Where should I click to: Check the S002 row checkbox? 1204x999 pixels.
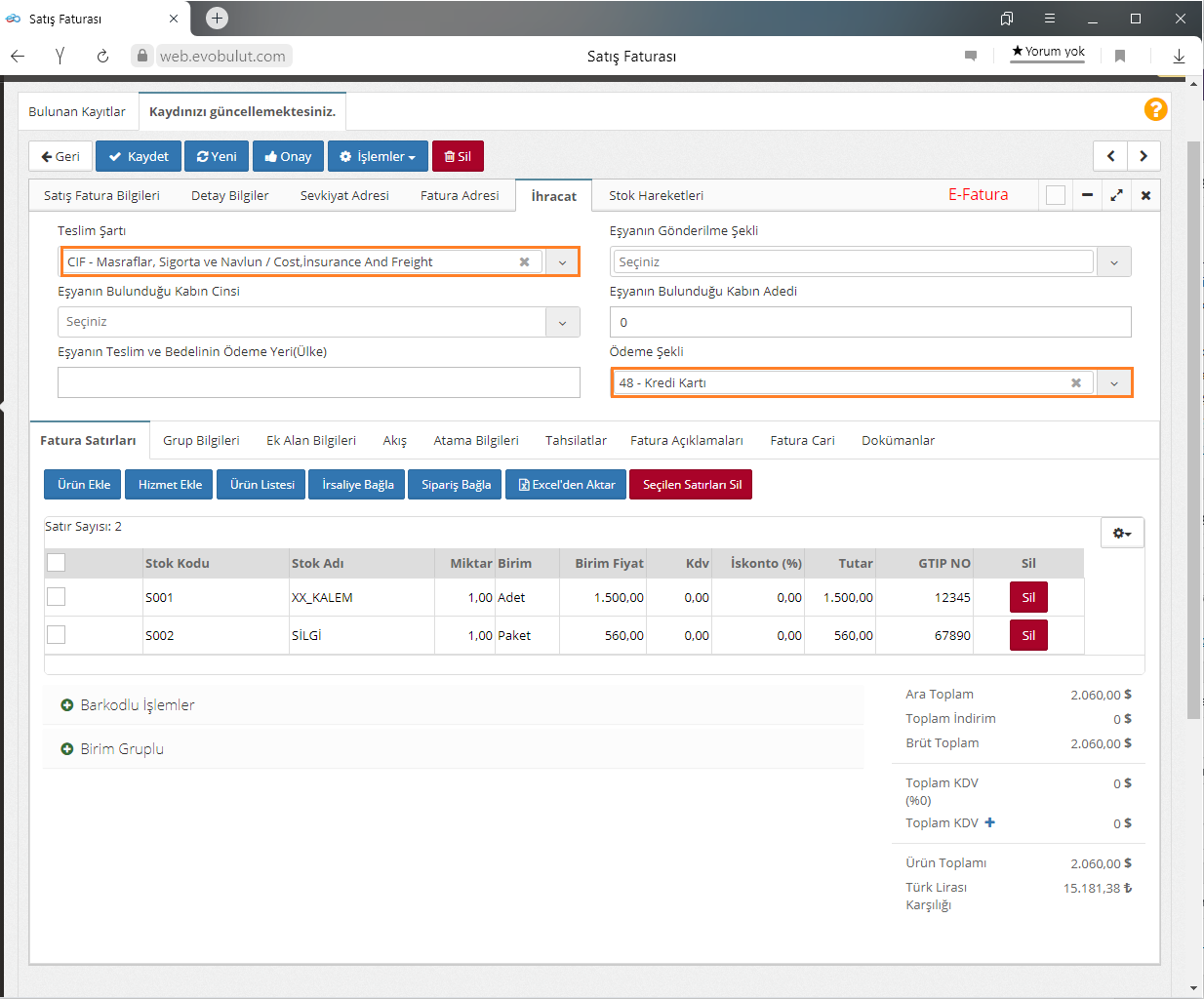click(x=57, y=635)
